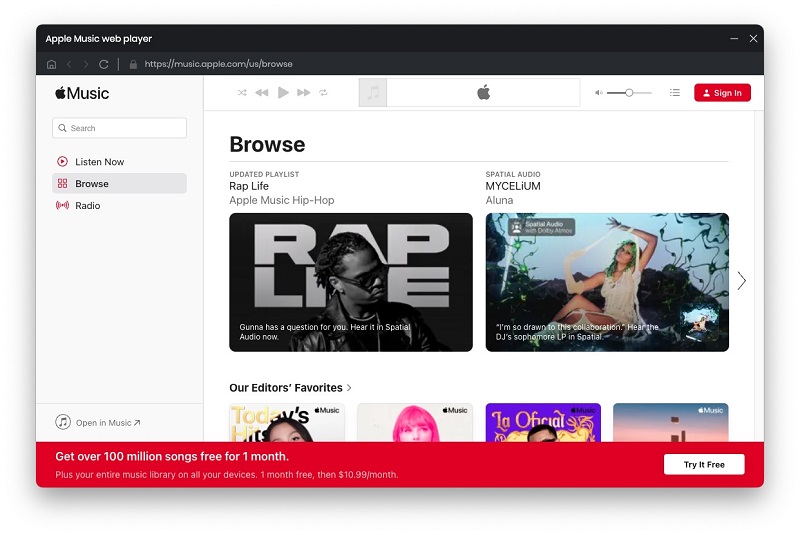The height and width of the screenshot is (535, 800).
Task: Open the Rap Life playlist title
Action: [x=249, y=186]
